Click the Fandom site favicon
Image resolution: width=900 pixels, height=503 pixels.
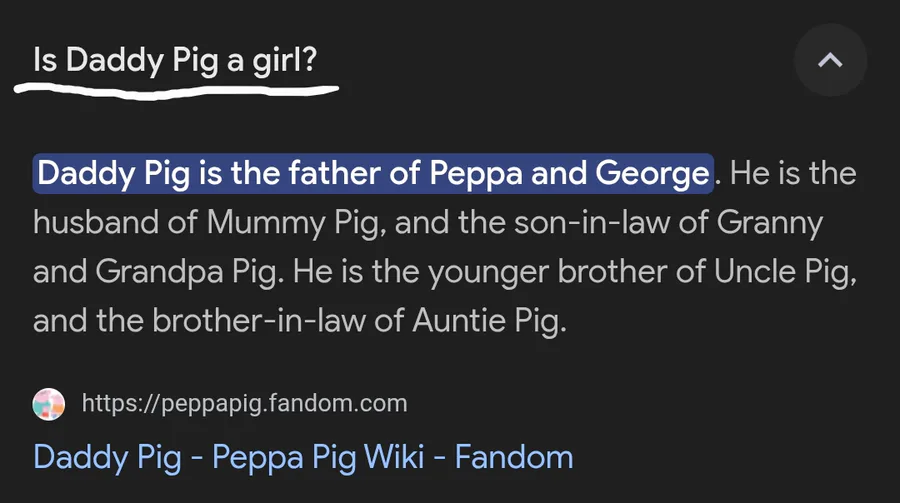click(49, 404)
